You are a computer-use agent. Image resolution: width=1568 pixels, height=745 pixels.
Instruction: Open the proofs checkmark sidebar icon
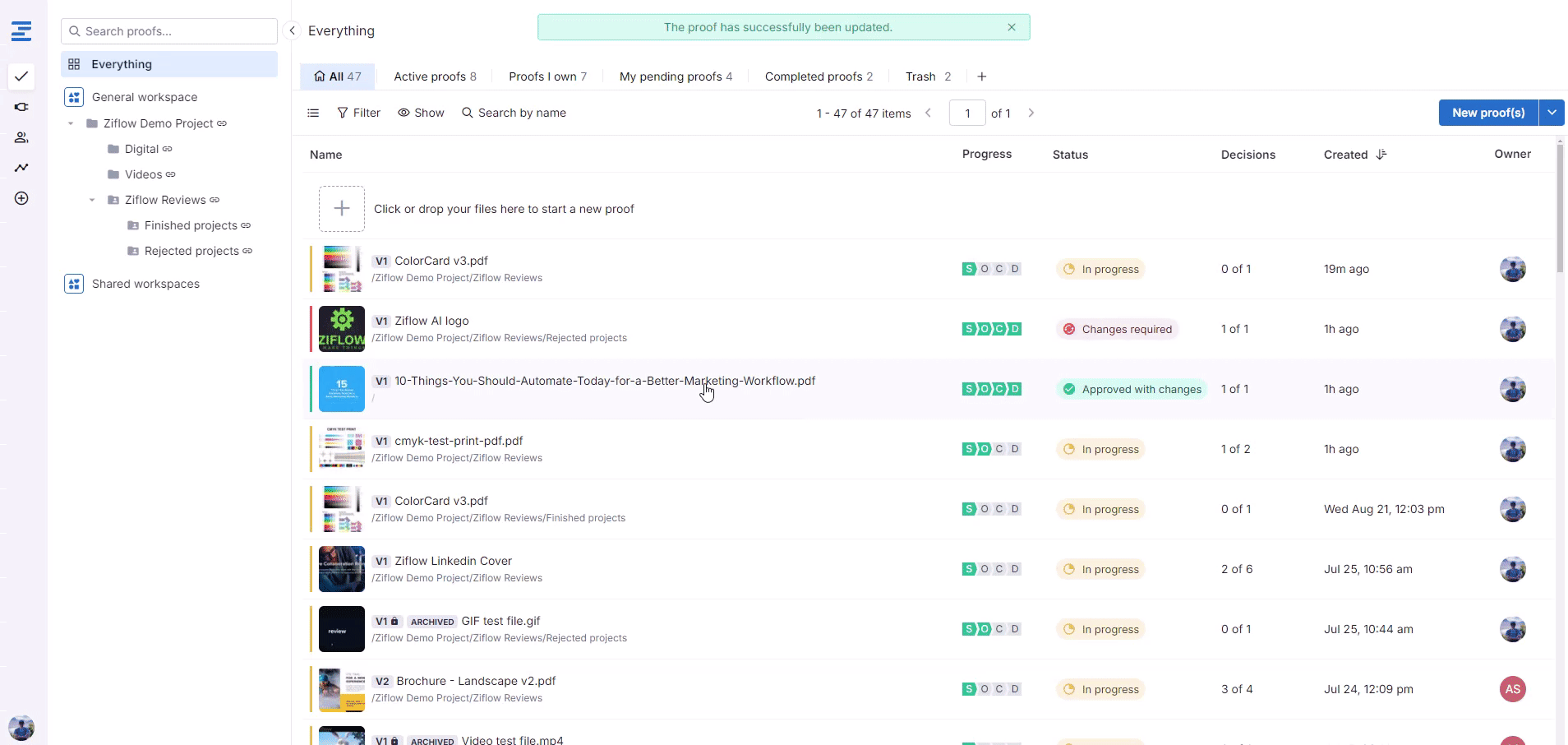point(21,76)
